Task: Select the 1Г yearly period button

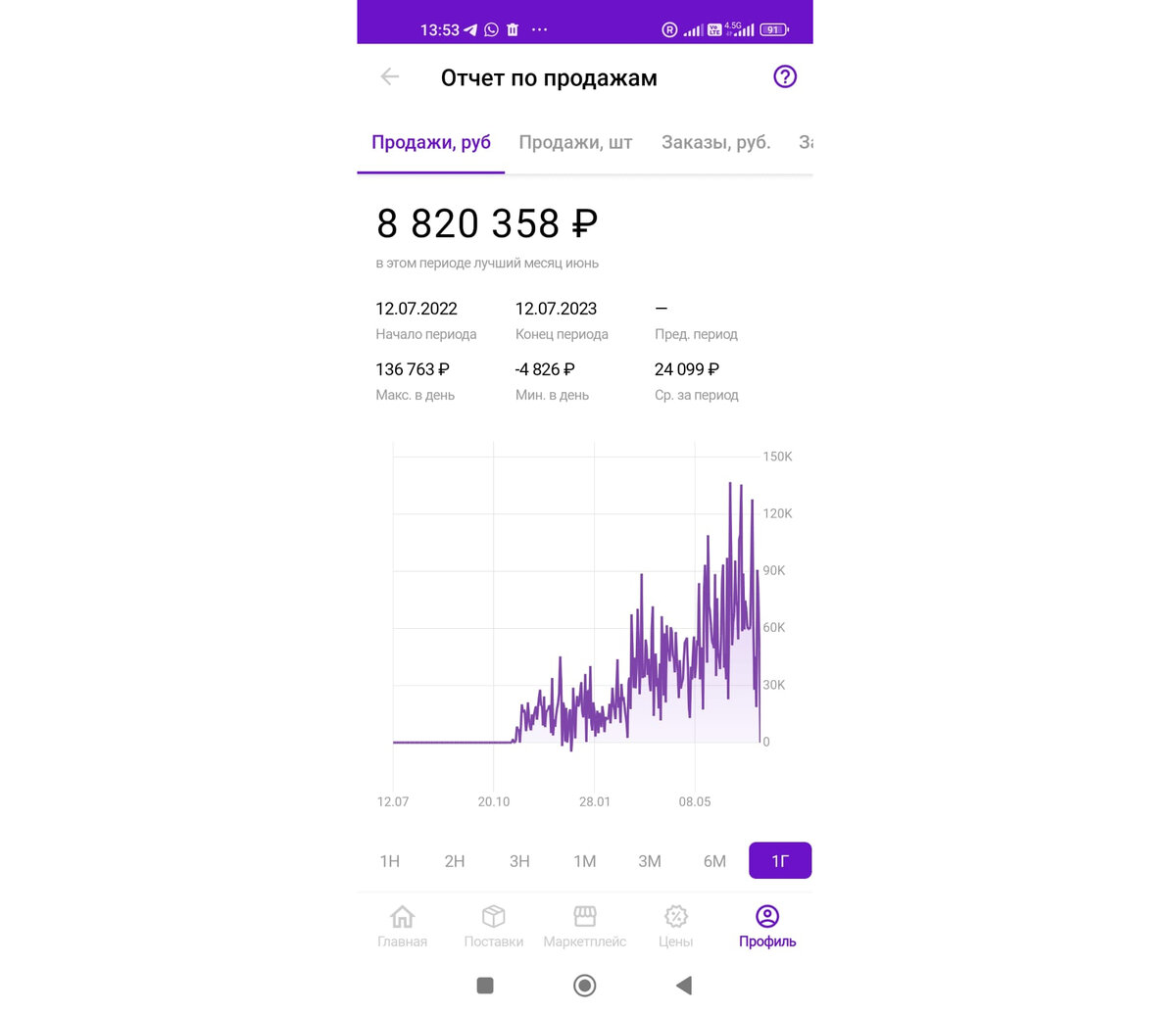Action: pos(780,861)
